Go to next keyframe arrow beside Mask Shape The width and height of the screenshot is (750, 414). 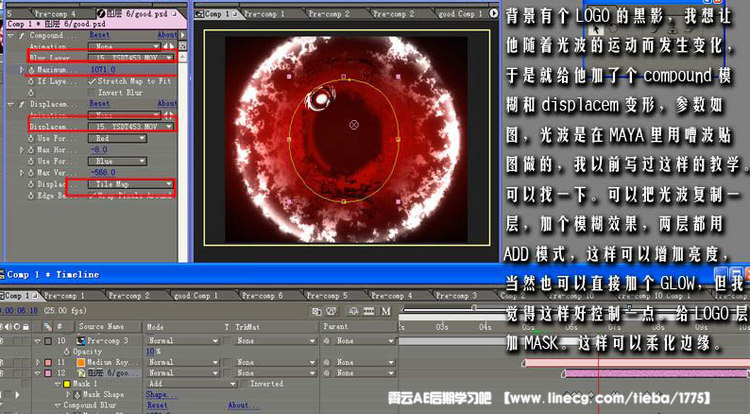tap(17, 395)
